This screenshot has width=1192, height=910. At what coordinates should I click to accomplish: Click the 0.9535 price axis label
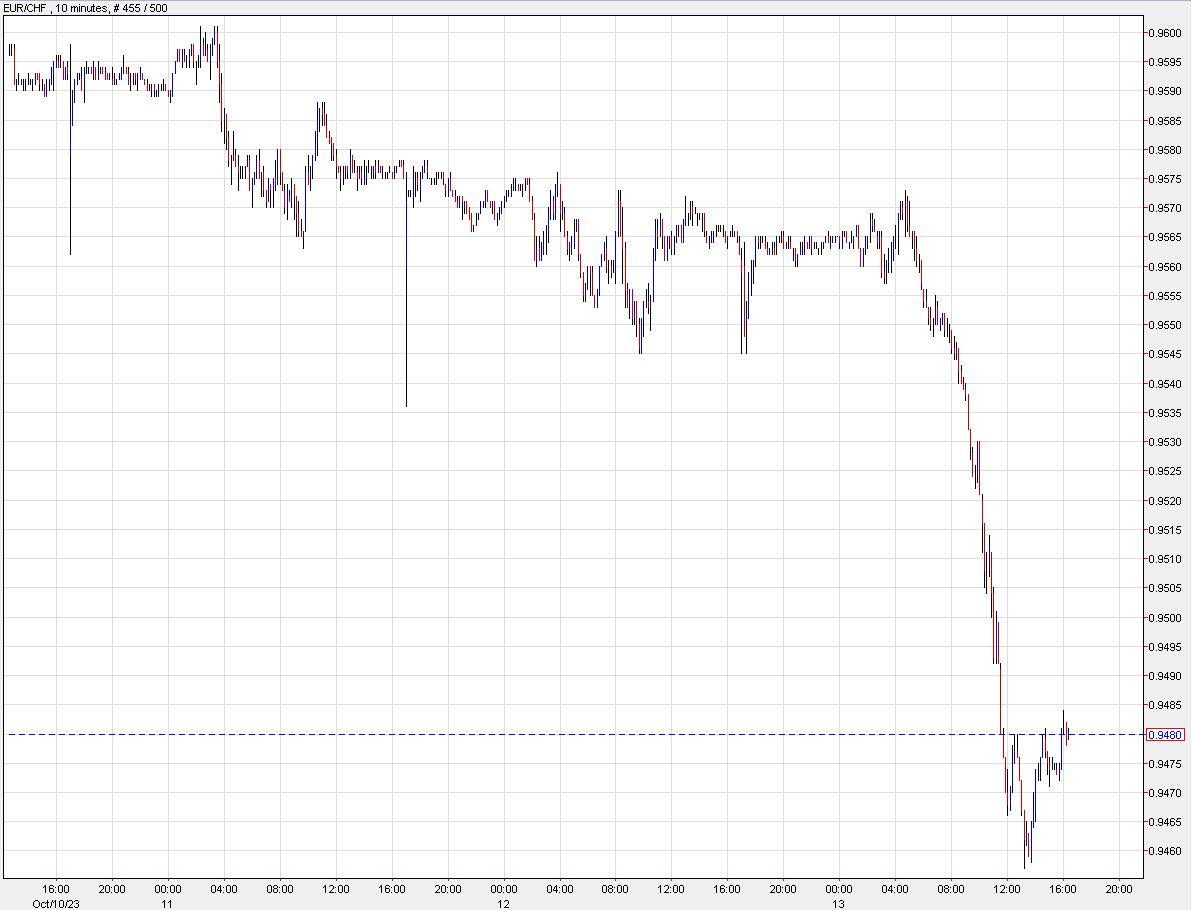(1165, 413)
